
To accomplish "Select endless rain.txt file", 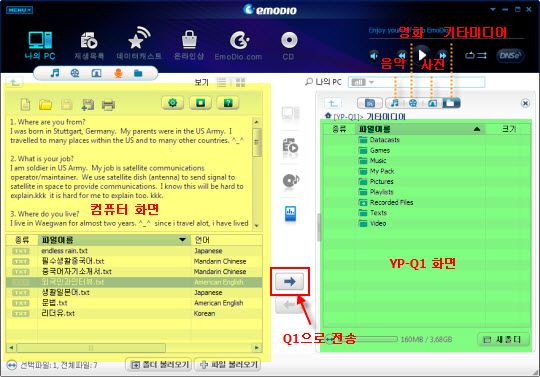I will click(x=134, y=251).
